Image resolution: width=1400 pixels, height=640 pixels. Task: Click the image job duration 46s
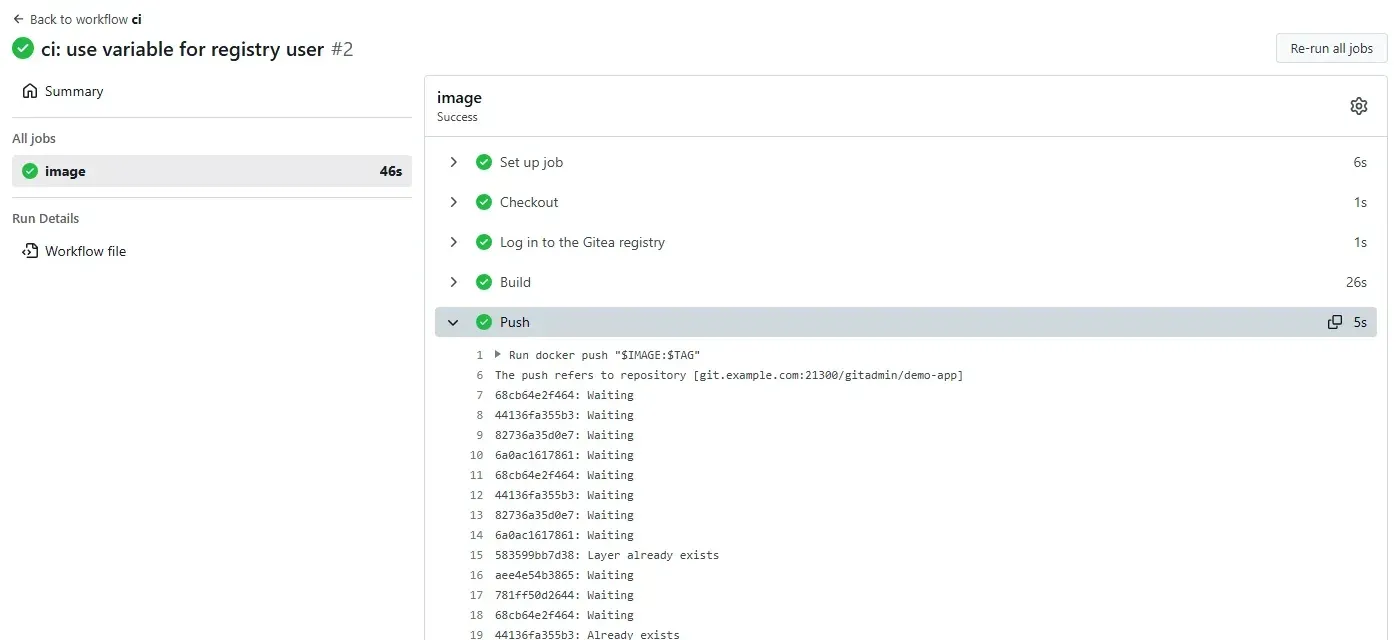click(391, 171)
